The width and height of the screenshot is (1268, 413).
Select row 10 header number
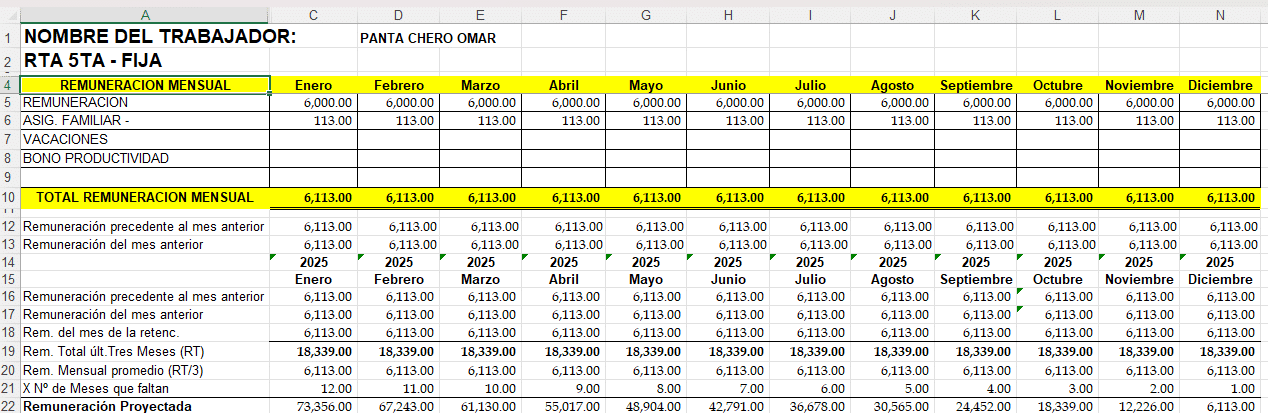(x=9, y=197)
